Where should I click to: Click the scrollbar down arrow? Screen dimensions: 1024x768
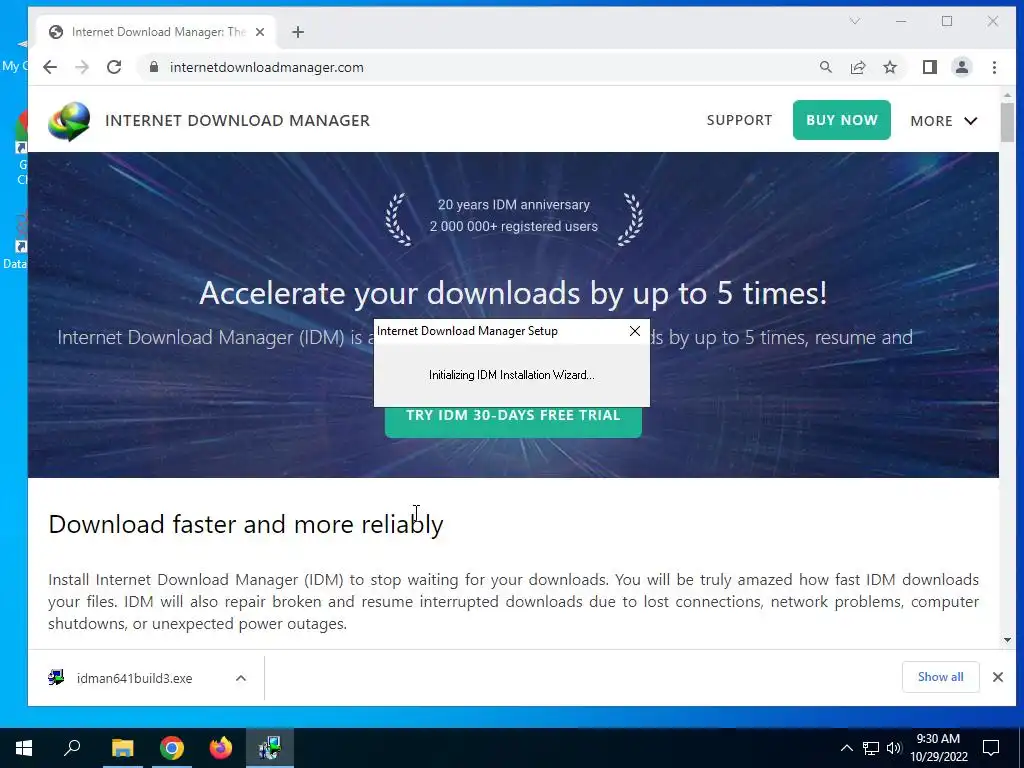point(1007,641)
